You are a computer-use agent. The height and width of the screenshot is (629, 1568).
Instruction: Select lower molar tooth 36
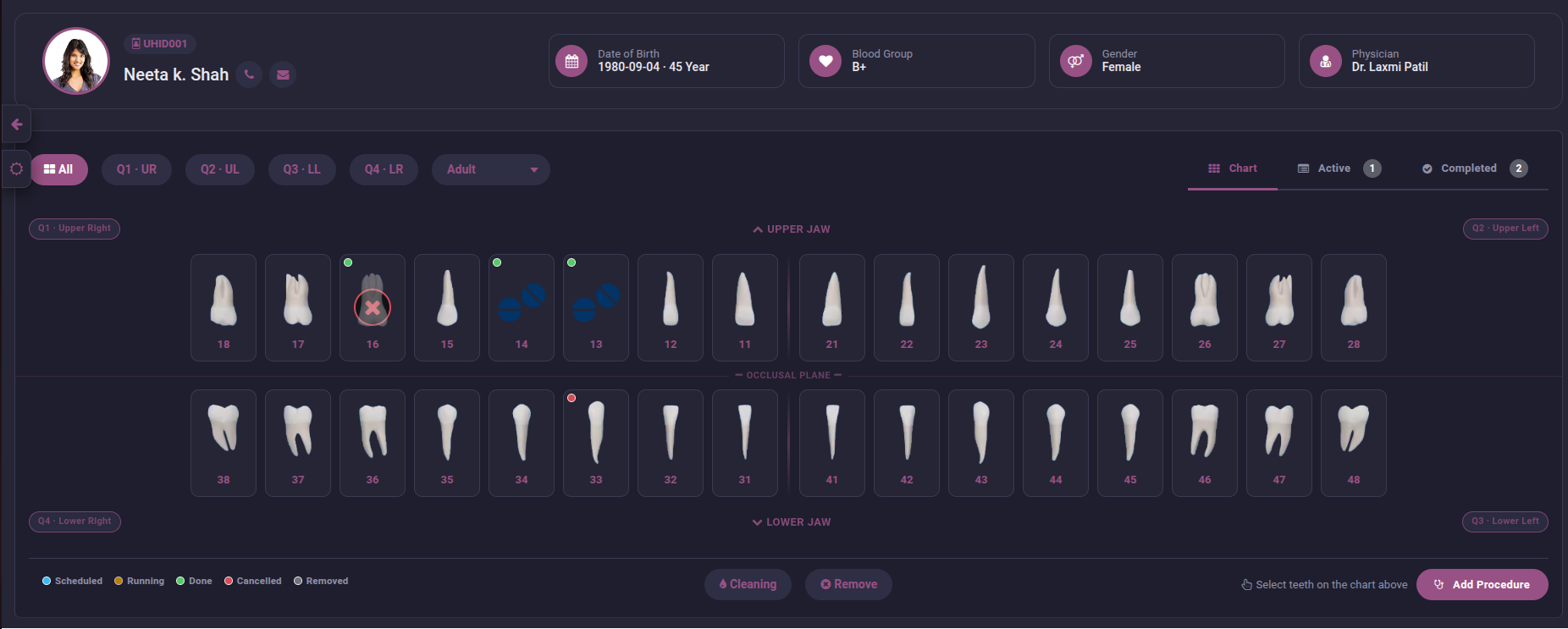(x=373, y=443)
